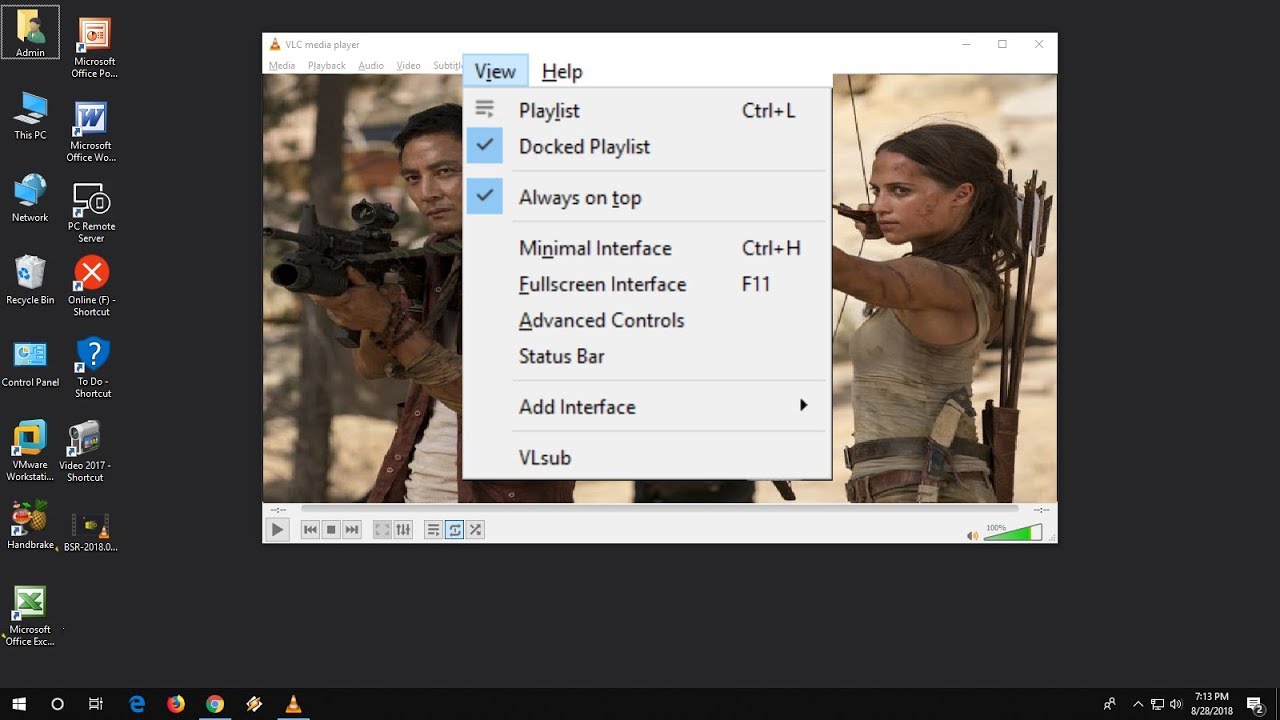This screenshot has height=720, width=1280.
Task: Stop playback in VLC controls
Action: 331,530
